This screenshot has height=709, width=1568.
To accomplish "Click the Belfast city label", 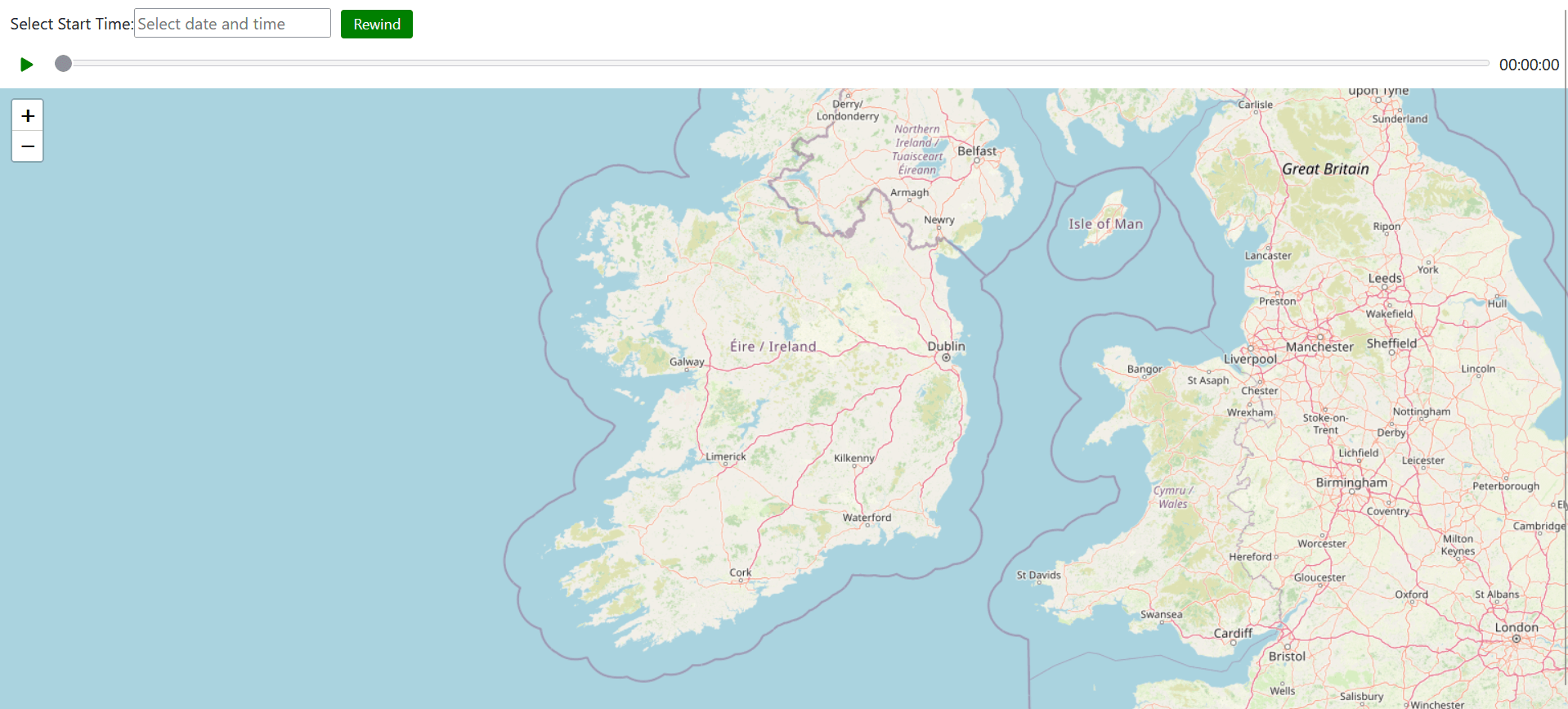I will pyautogui.click(x=977, y=150).
